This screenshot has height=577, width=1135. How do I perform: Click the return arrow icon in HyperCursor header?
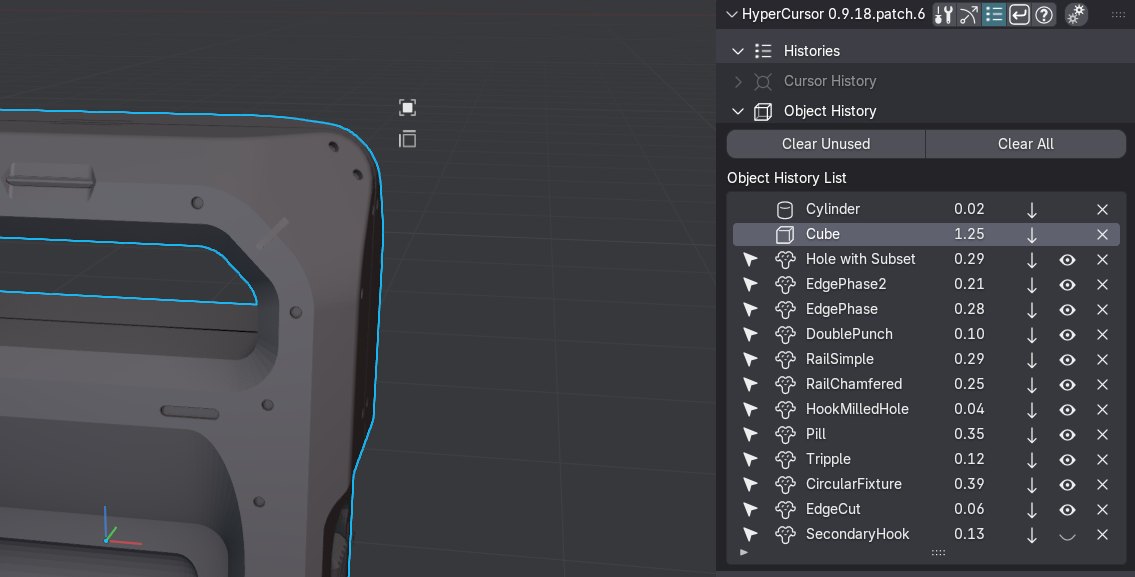coord(1019,14)
